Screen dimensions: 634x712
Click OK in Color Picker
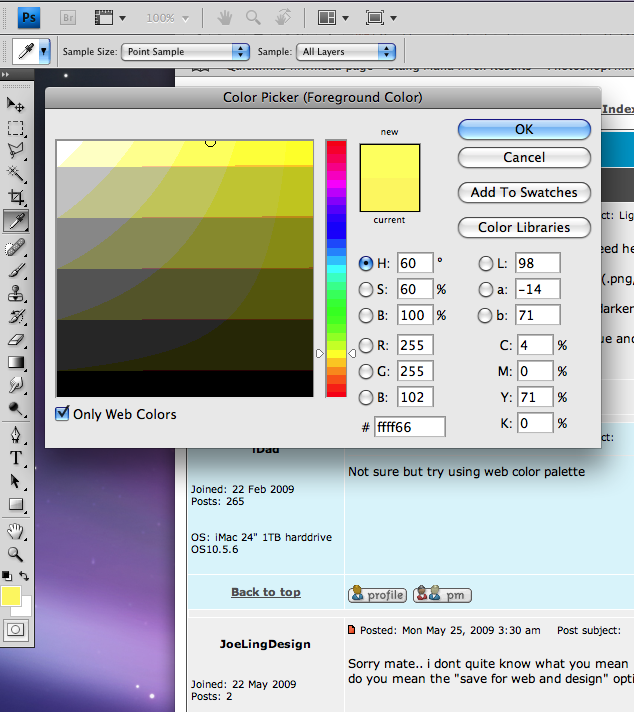tap(524, 129)
